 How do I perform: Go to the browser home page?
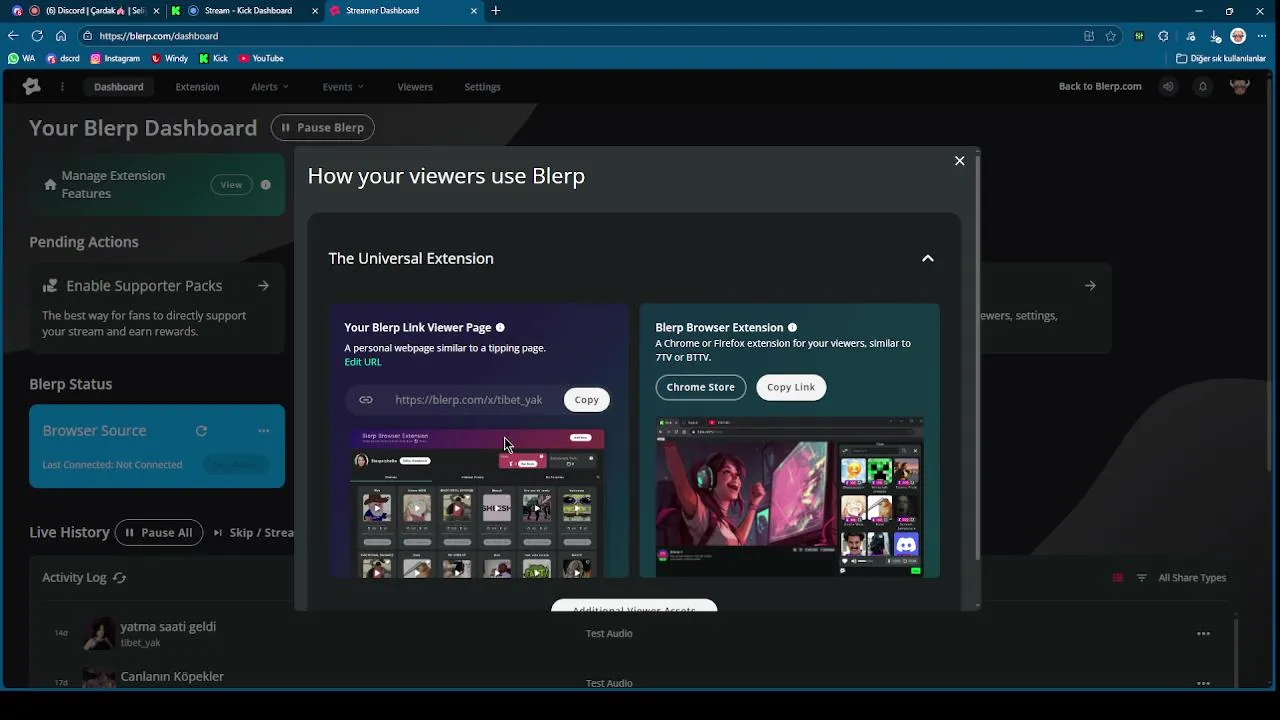(61, 35)
